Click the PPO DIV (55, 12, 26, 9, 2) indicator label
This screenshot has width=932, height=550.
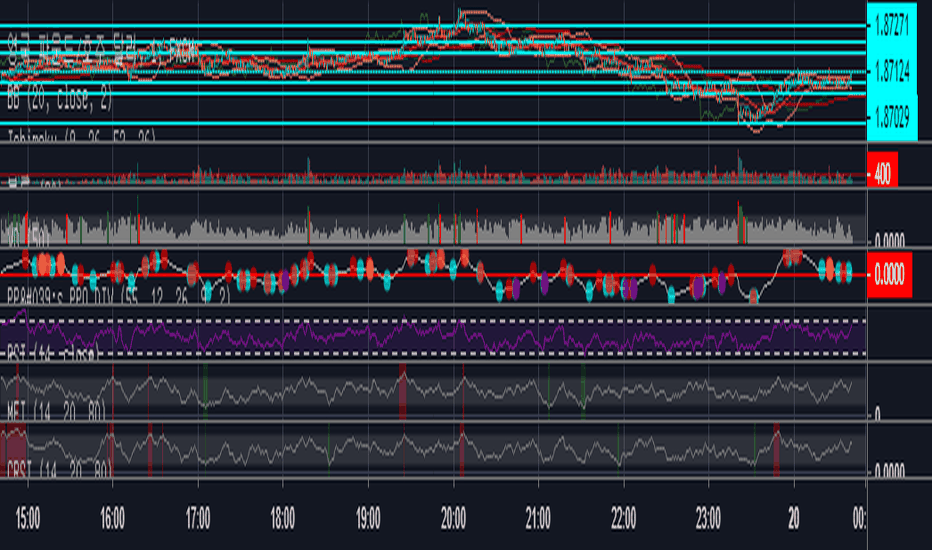click(x=118, y=296)
